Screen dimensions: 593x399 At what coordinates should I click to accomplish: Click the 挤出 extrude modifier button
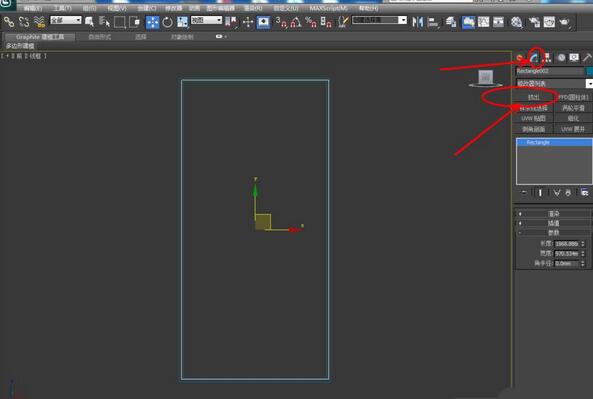[x=534, y=97]
